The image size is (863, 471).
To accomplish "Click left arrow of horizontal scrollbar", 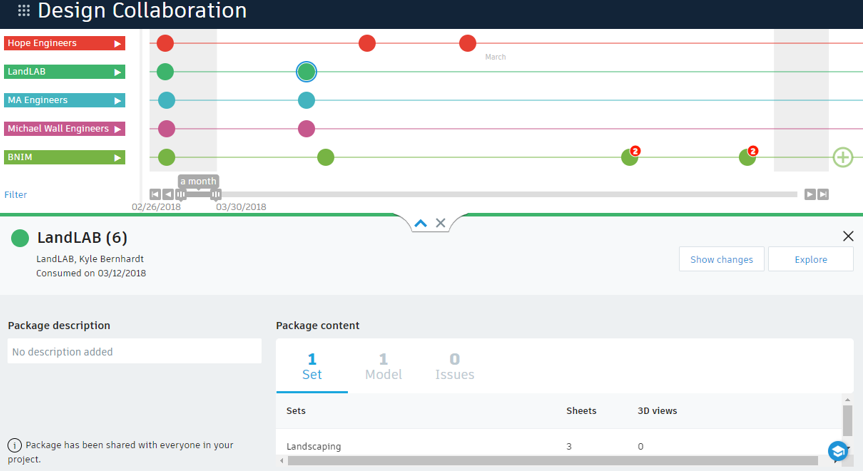I will tap(282, 461).
